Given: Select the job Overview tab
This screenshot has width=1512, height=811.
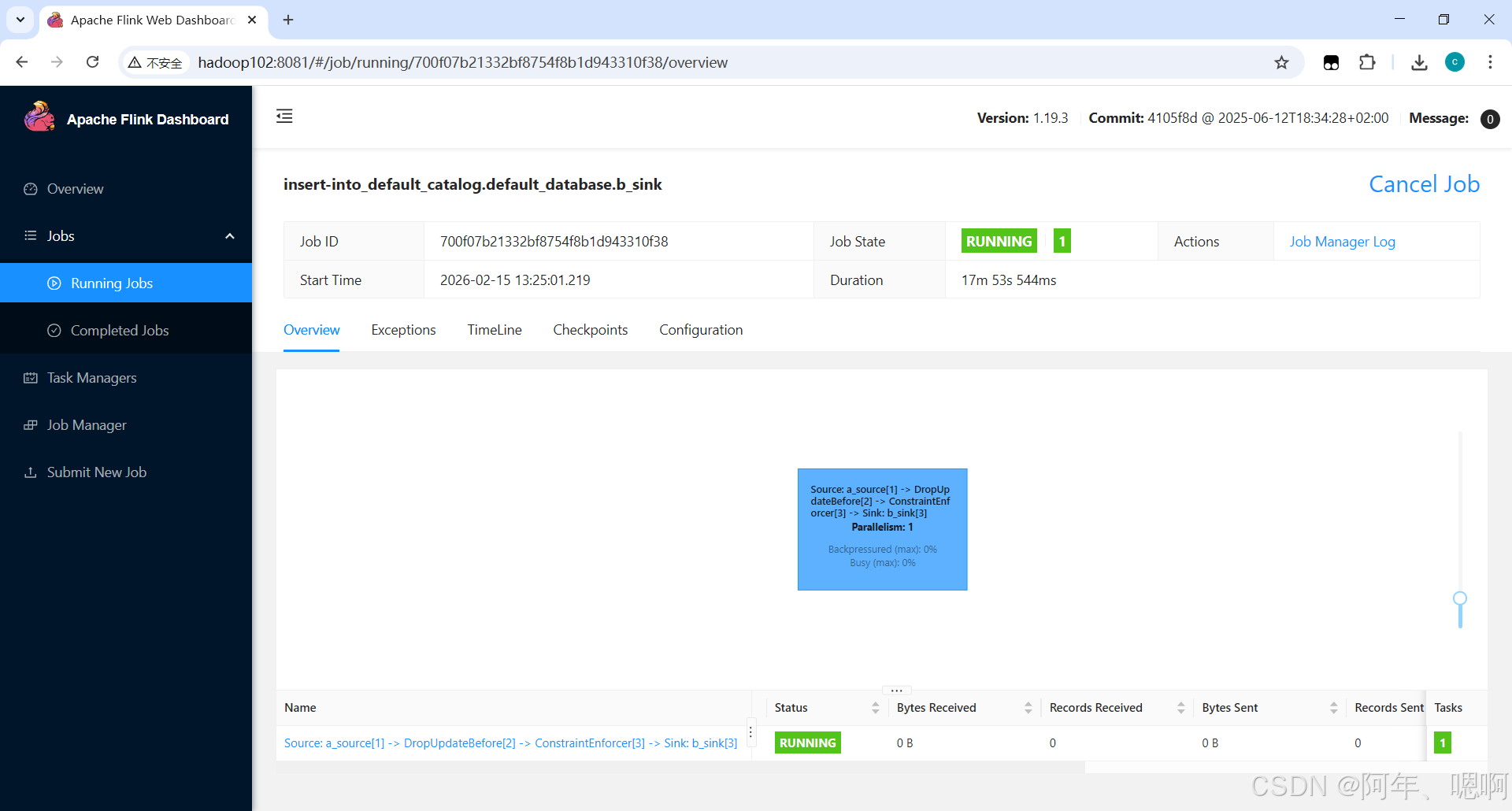Looking at the screenshot, I should [312, 330].
